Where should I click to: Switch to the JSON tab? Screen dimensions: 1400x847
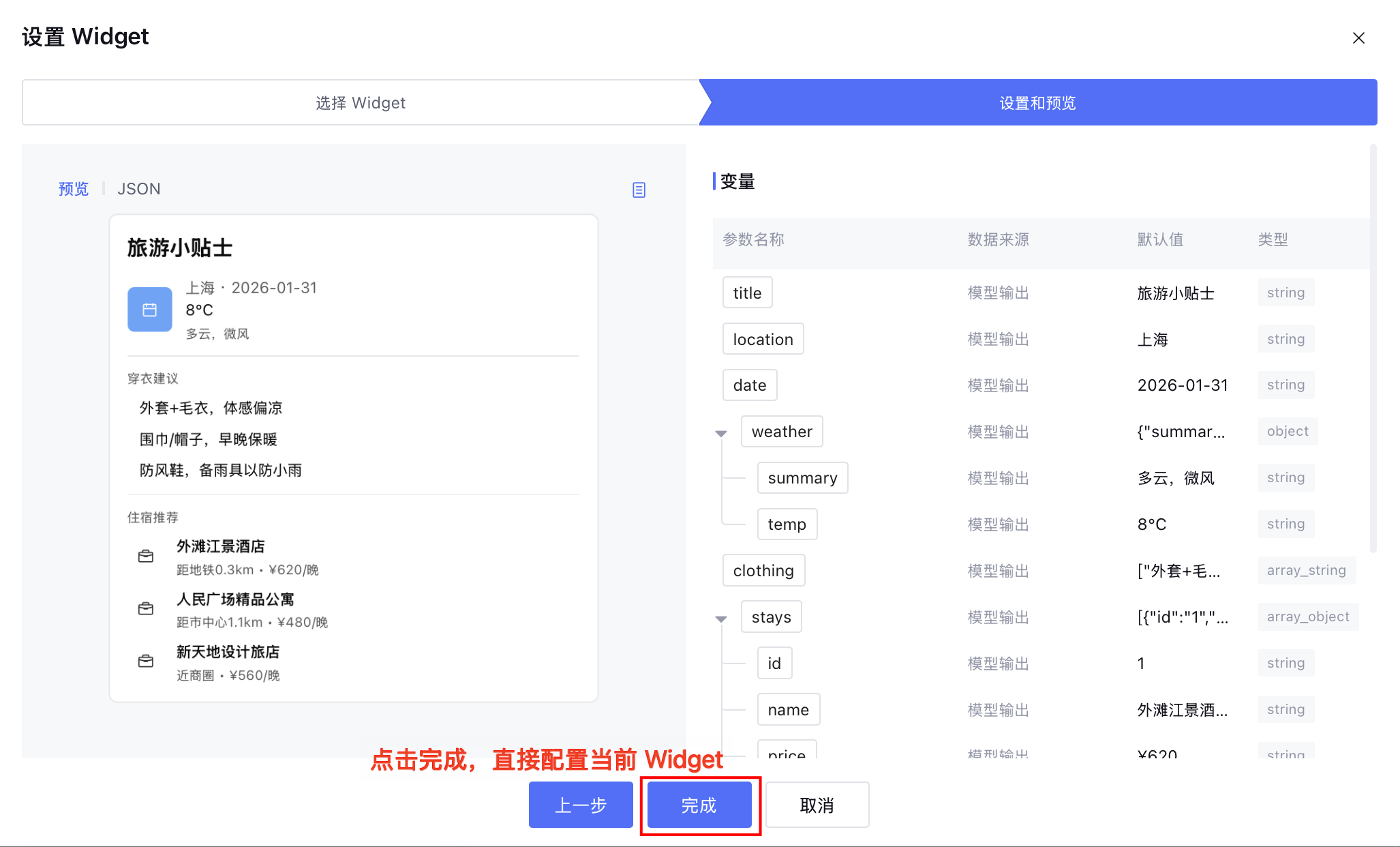tap(139, 189)
